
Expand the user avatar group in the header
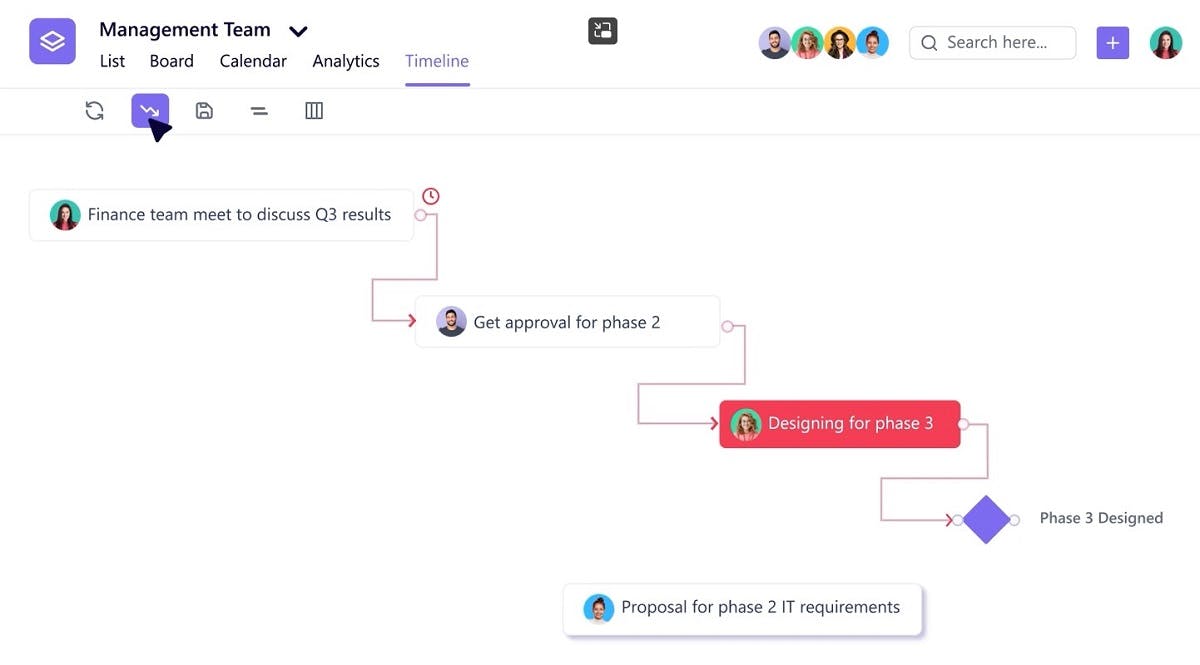(824, 42)
